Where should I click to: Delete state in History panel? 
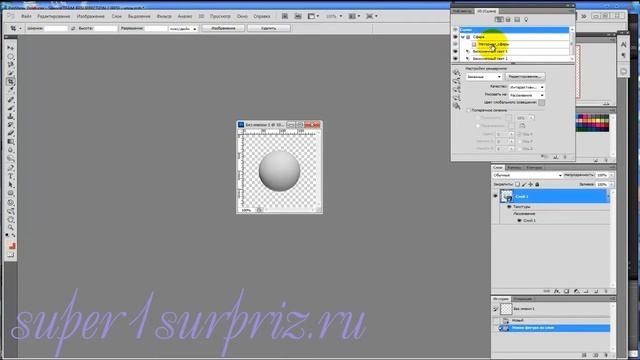(606, 355)
